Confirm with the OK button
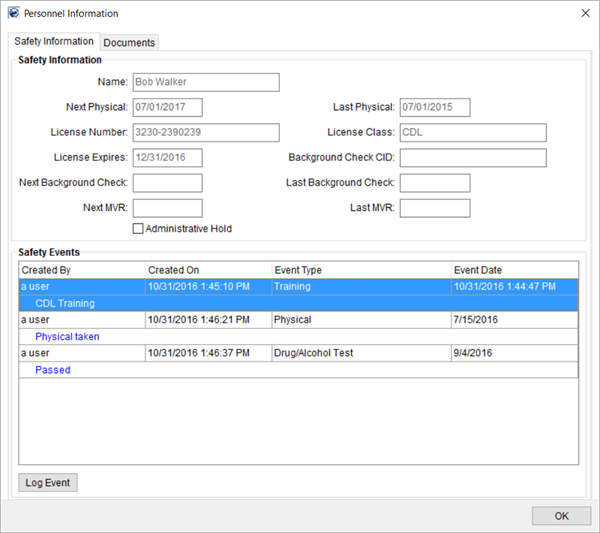600x533 pixels. tap(561, 516)
